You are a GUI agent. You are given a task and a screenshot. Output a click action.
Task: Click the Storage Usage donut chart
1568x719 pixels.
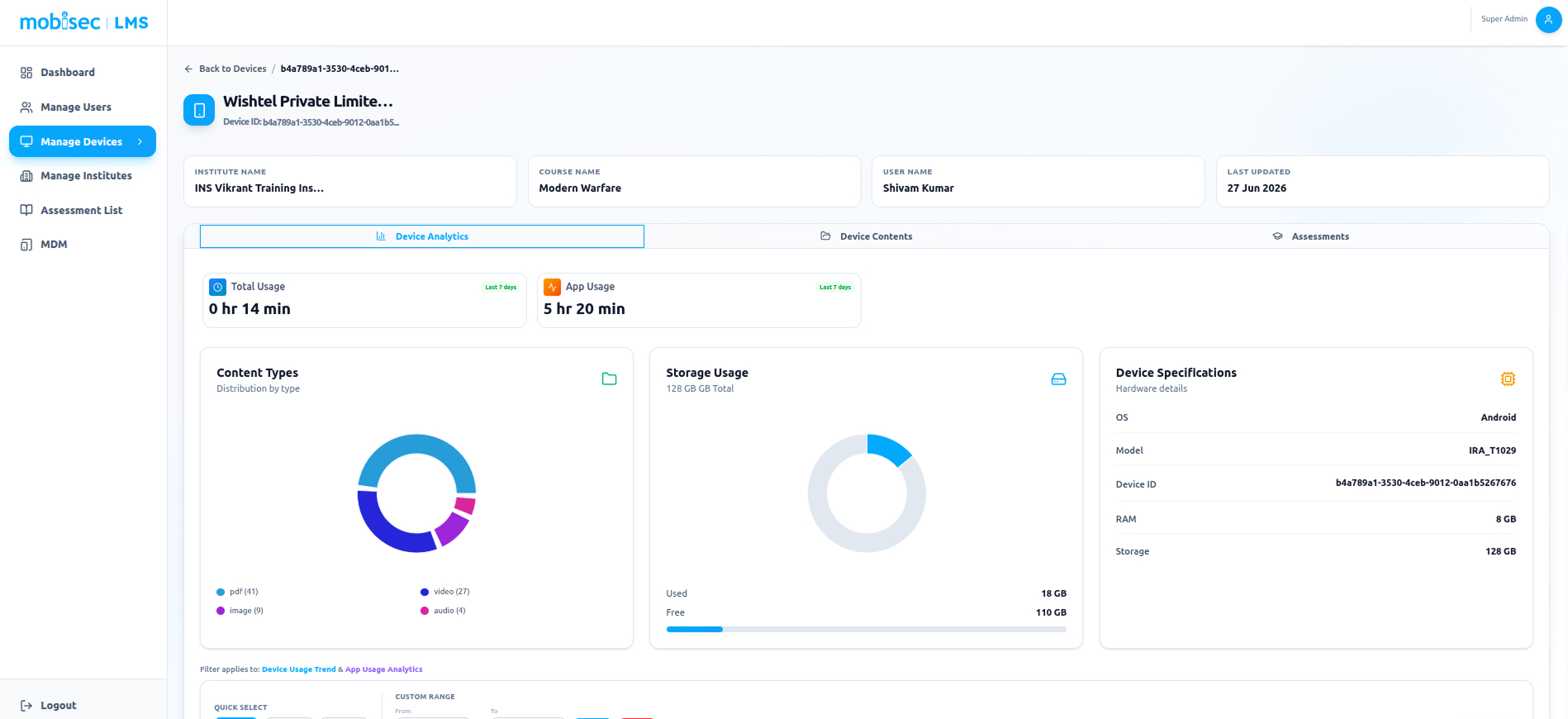pyautogui.click(x=867, y=493)
